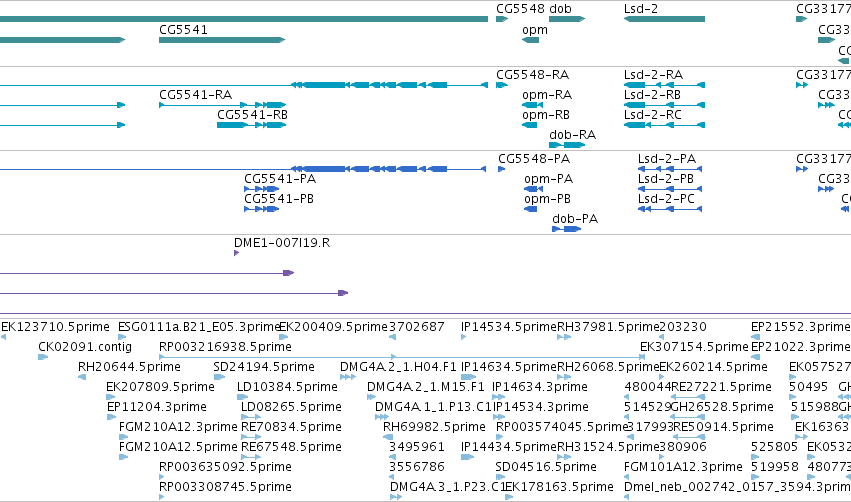
Task: Click the DMG4A2_1.H04.F1 label
Action: click(x=398, y=367)
